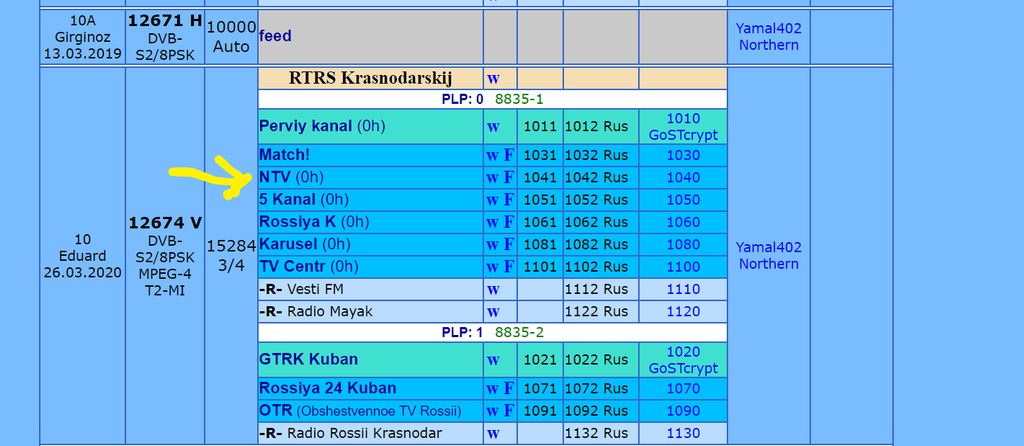Select the PLP: 0 8835-1 row

pyautogui.click(x=492, y=99)
